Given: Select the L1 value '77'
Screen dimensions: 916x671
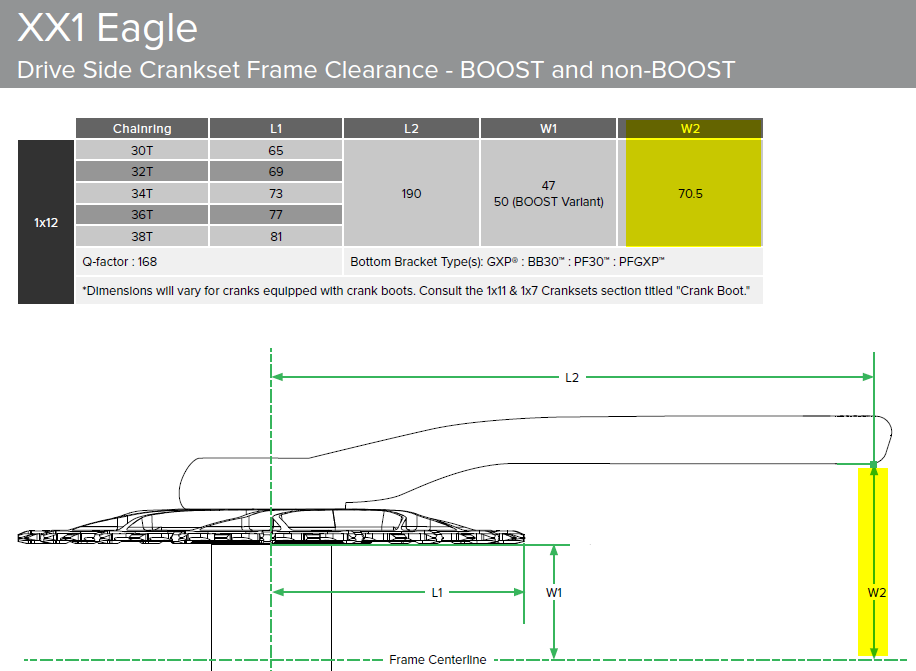Looking at the screenshot, I should [x=276, y=215].
